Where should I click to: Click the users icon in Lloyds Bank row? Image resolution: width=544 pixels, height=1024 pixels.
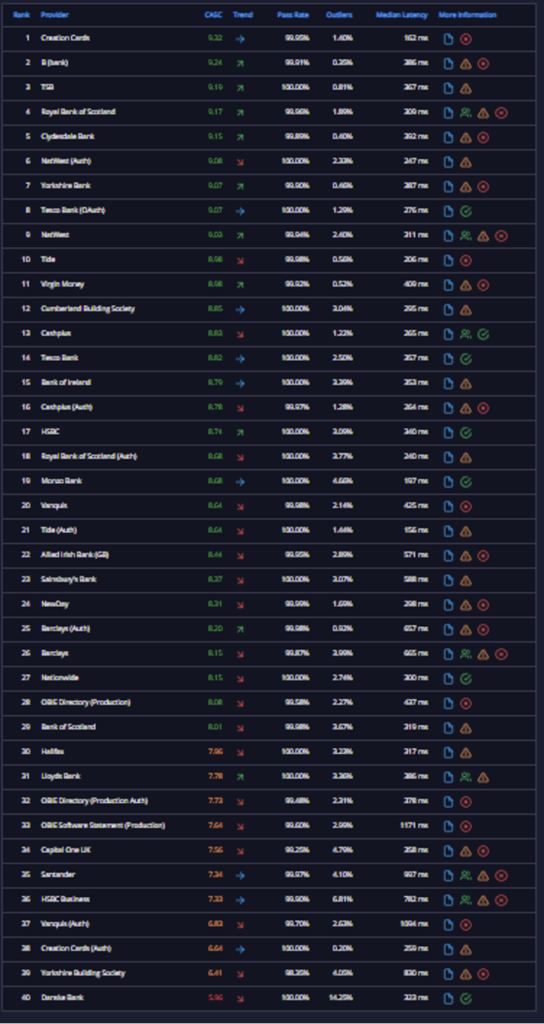pyautogui.click(x=466, y=777)
